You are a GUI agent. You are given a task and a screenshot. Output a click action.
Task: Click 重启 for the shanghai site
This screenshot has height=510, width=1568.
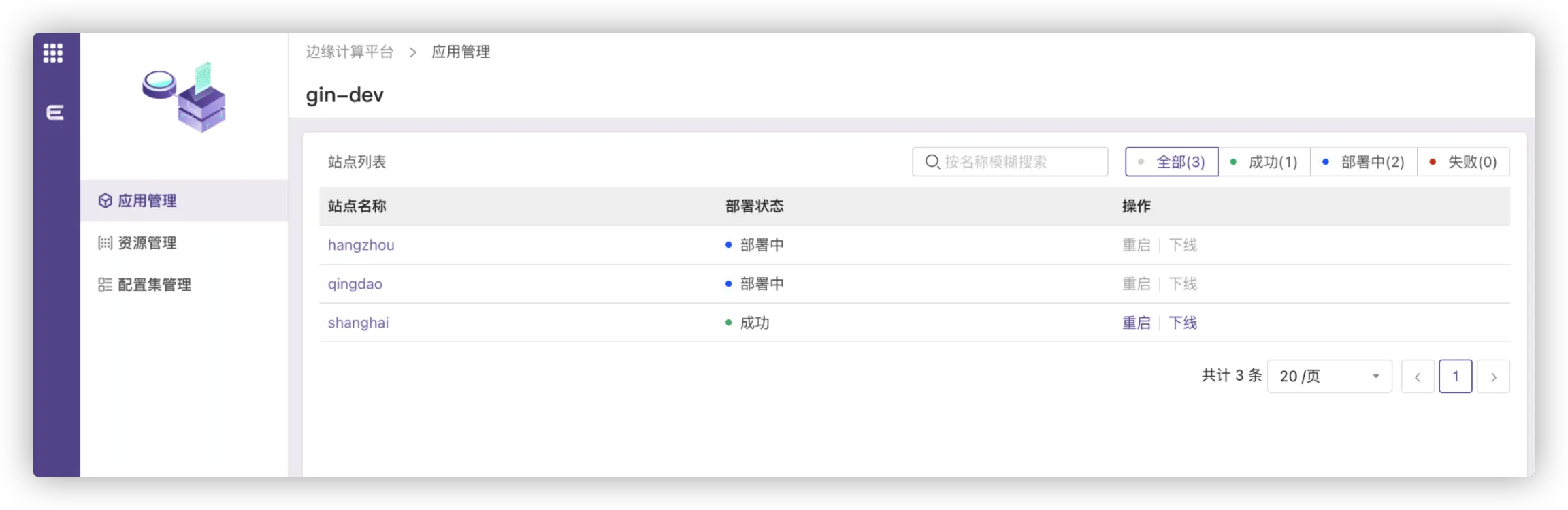coord(1136,323)
